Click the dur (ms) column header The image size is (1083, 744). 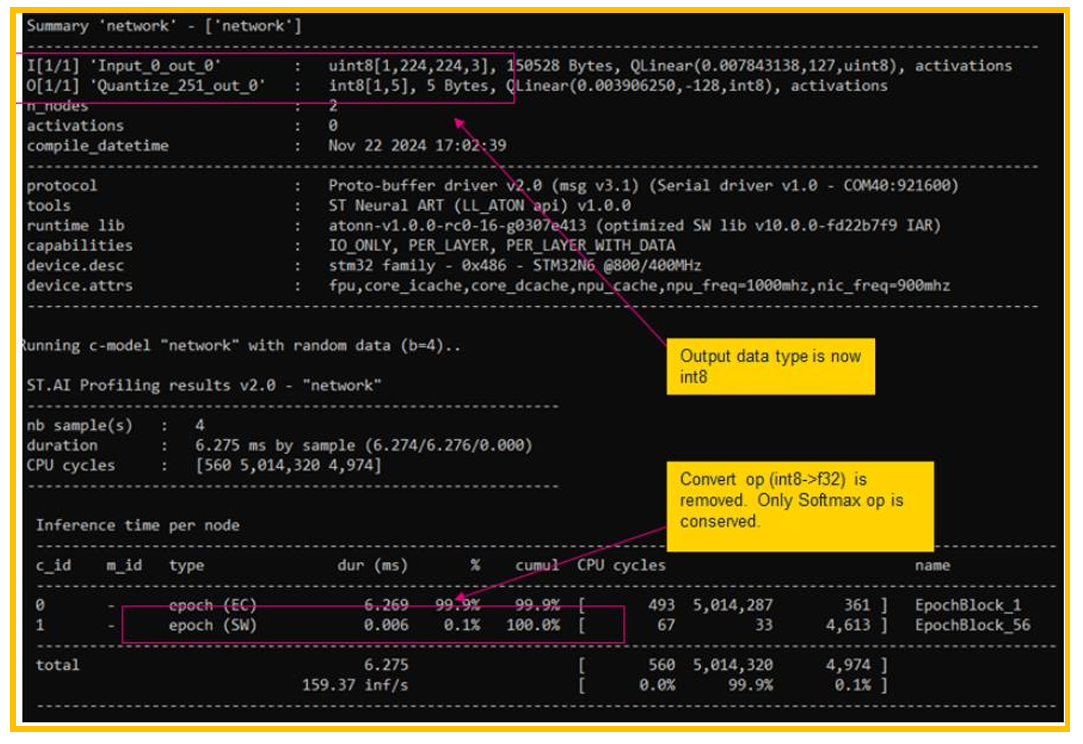tap(373, 566)
